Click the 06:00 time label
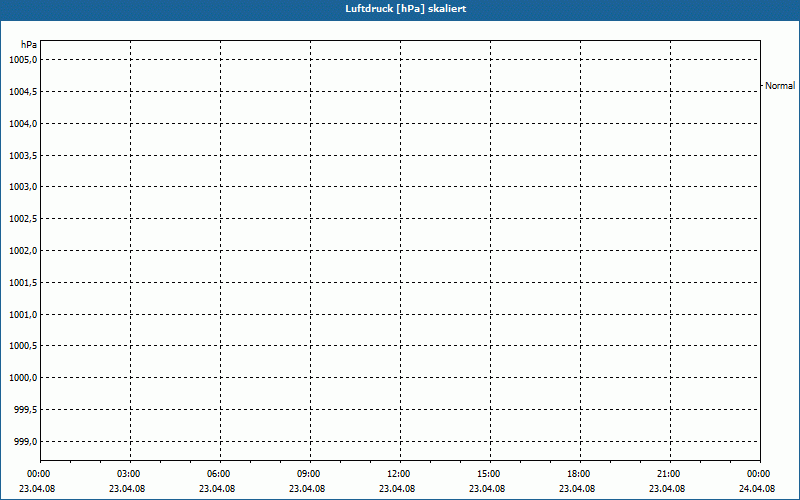 pos(219,474)
